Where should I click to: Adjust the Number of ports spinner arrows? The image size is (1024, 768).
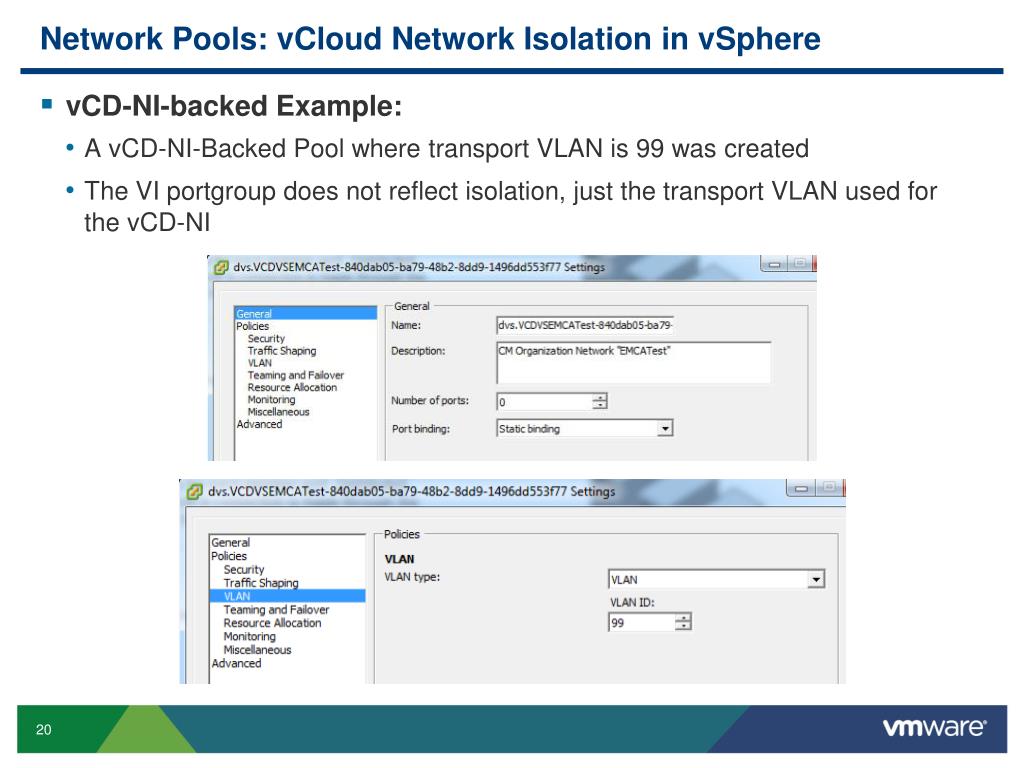pyautogui.click(x=600, y=402)
